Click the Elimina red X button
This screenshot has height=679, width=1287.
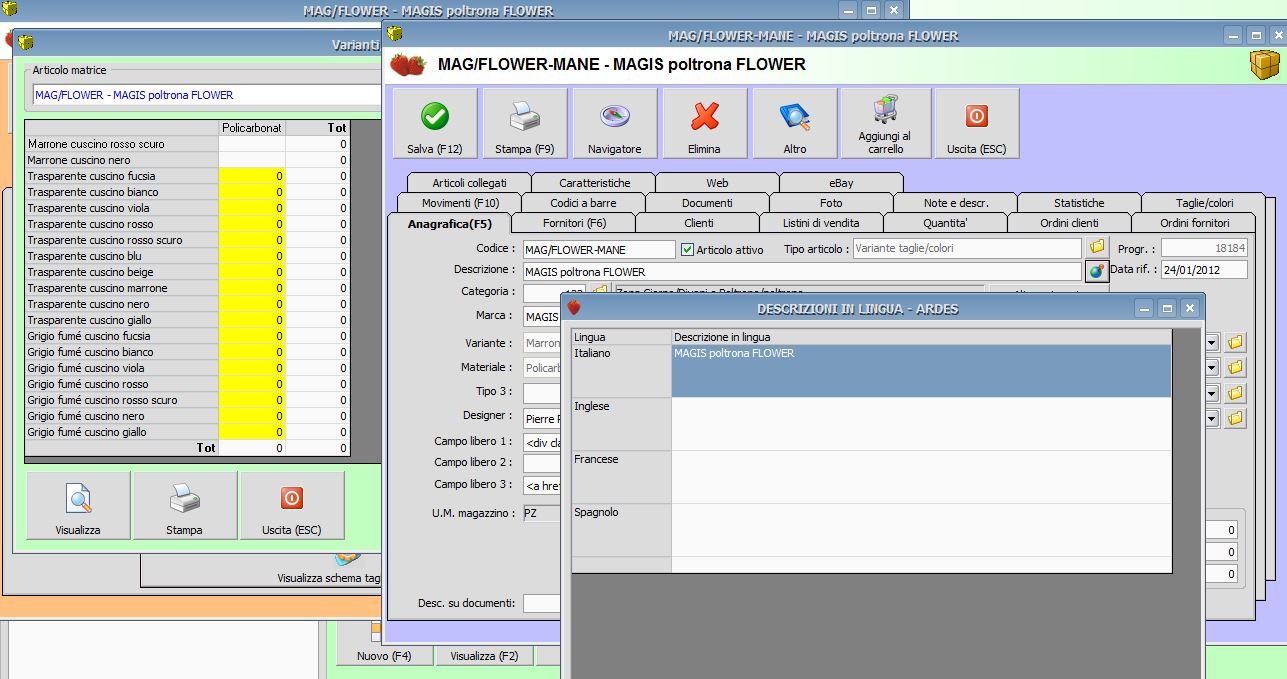click(x=705, y=124)
